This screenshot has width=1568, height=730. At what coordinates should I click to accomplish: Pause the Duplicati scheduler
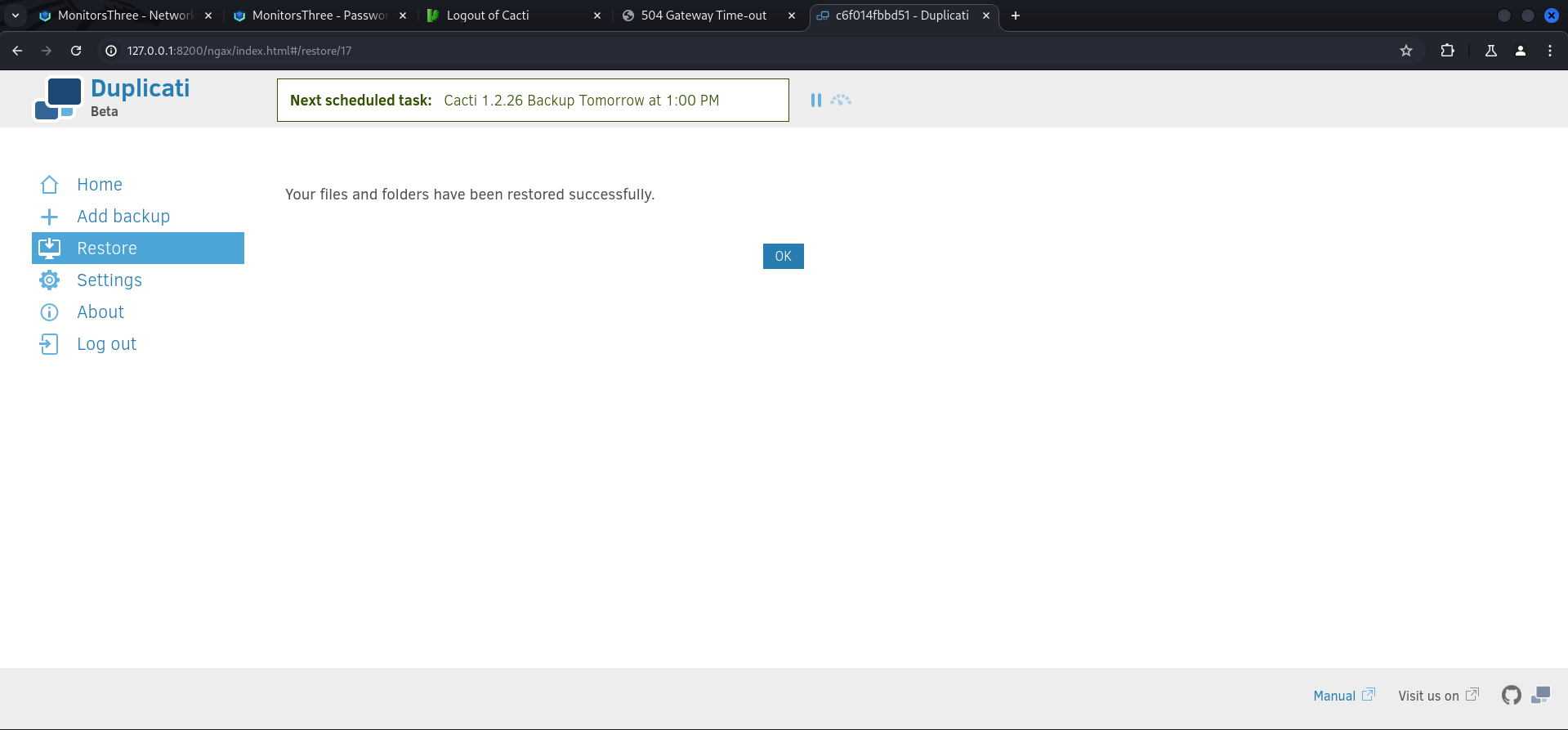[x=815, y=100]
